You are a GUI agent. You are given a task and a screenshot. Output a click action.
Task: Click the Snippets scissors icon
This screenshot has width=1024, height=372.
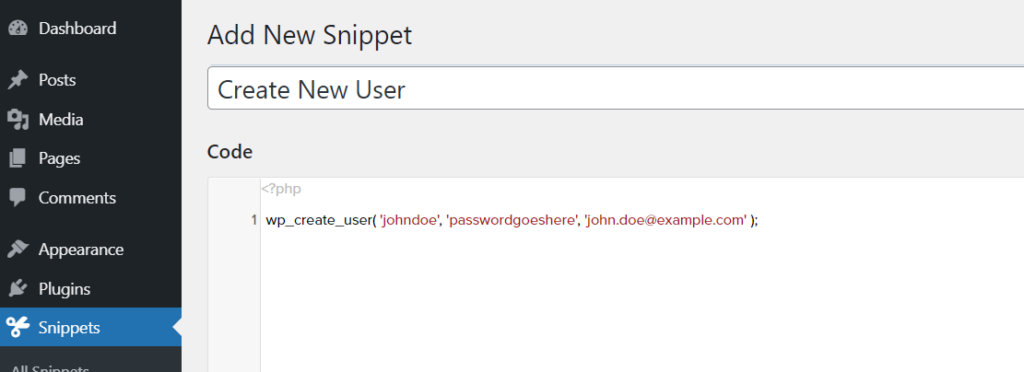(x=18, y=328)
